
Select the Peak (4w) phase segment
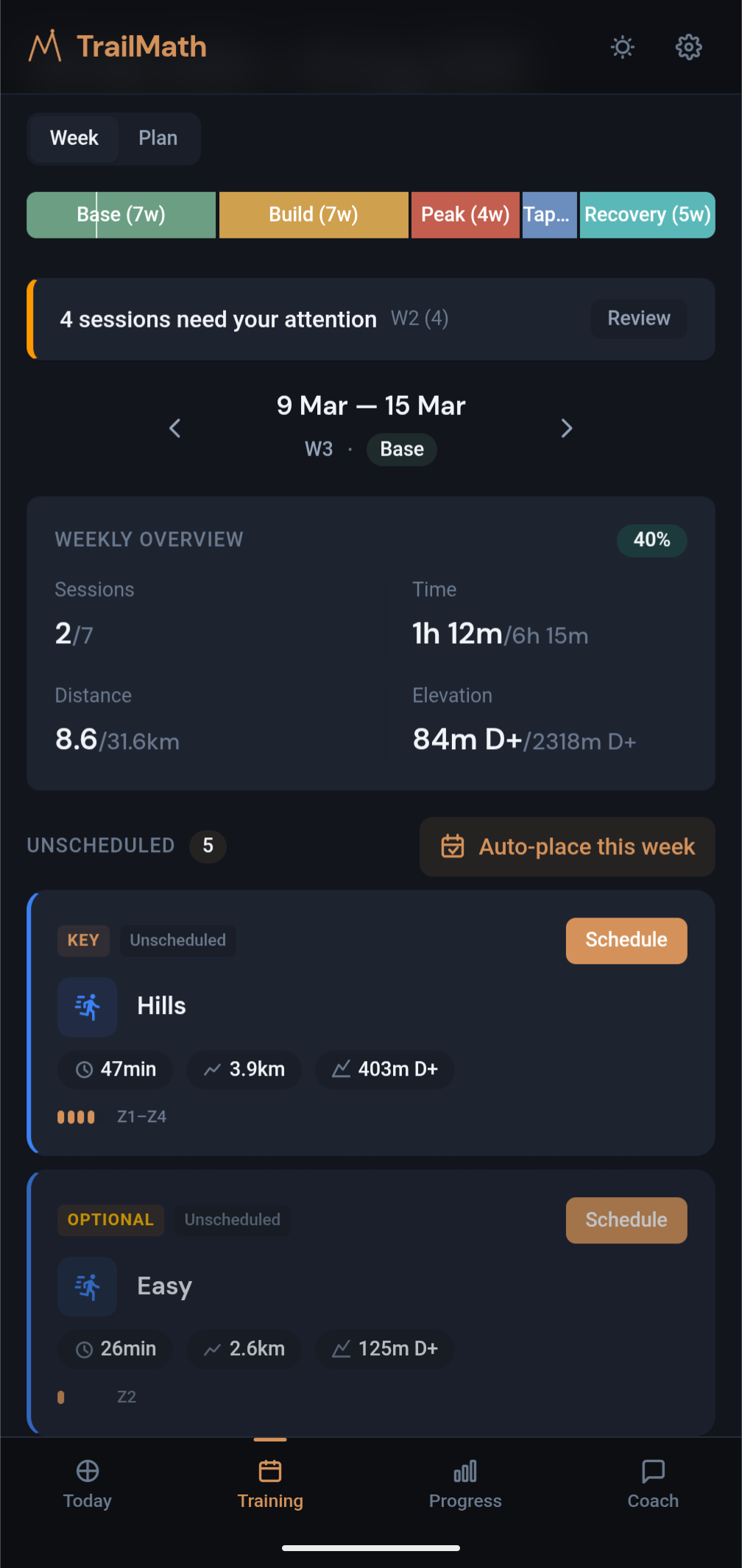pos(465,215)
